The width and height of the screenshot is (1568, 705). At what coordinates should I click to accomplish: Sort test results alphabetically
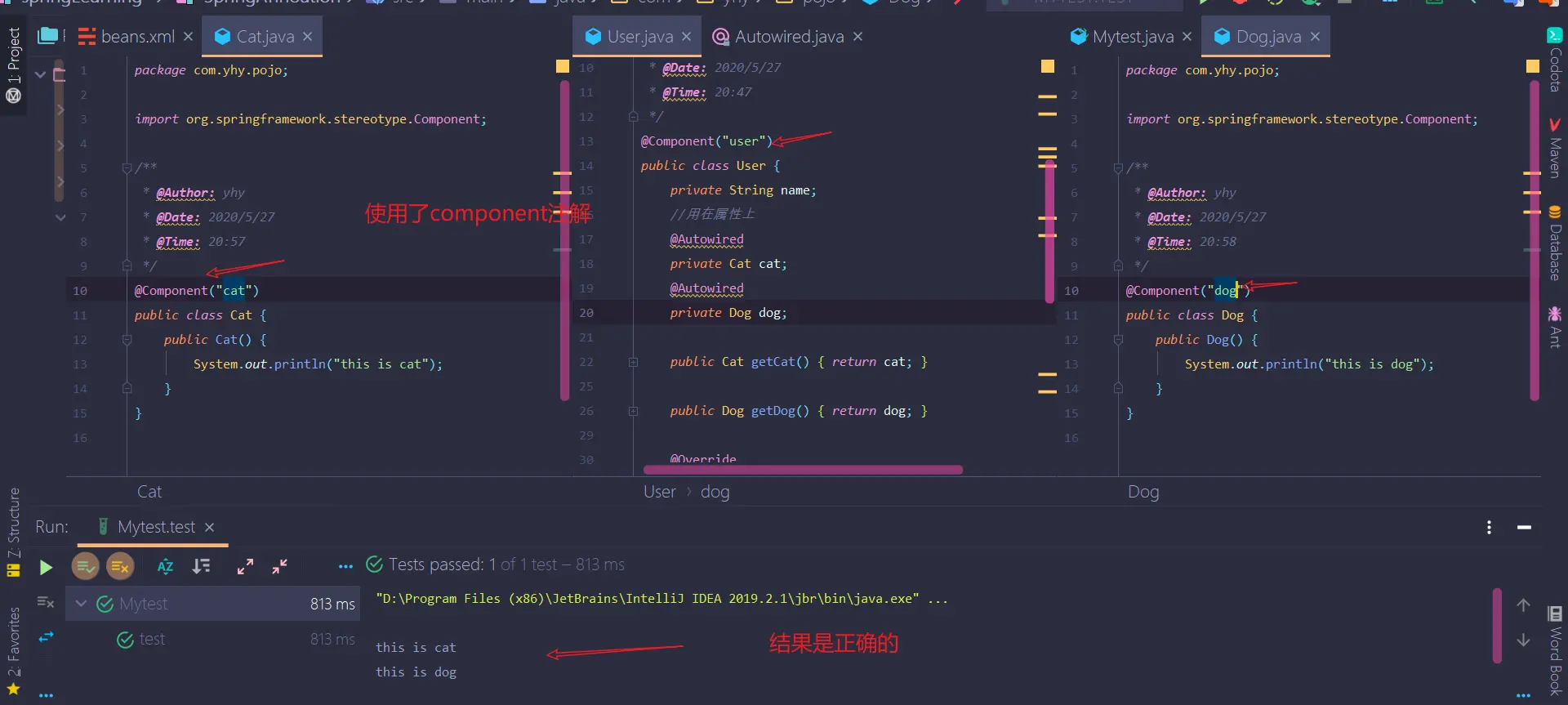165,566
